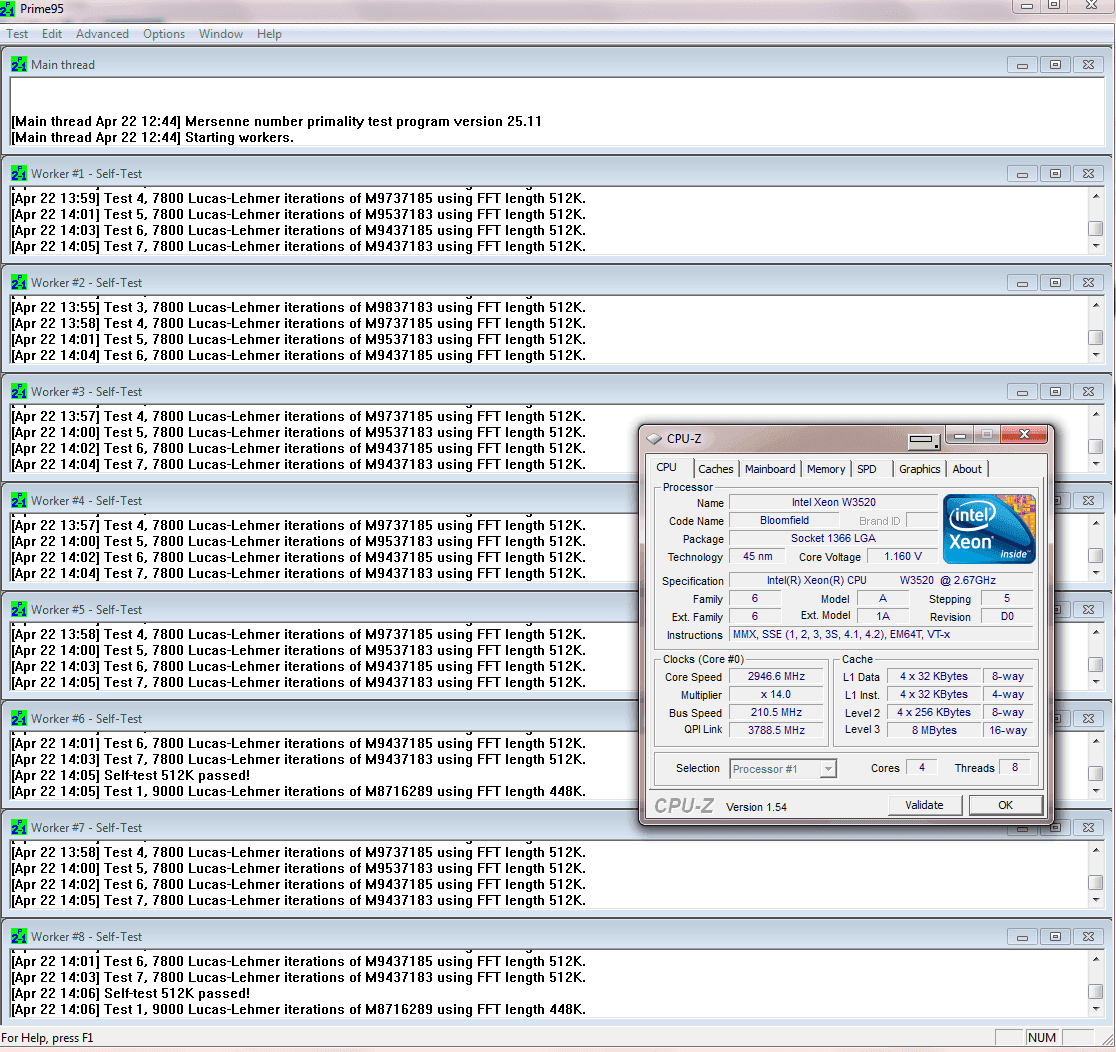The image size is (1116, 1052).
Task: Click the CPU-Z title bar icon
Action: tap(654, 438)
